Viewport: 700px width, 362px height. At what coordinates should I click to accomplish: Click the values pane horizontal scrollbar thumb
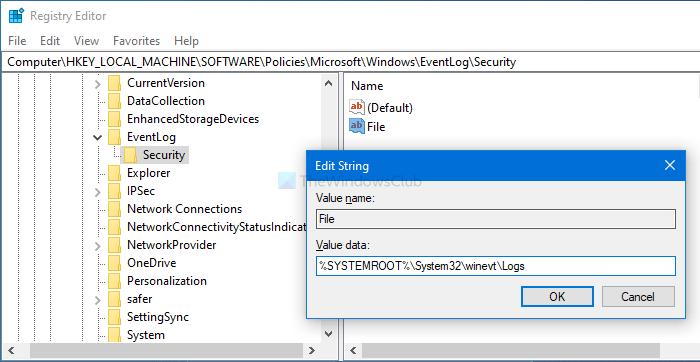pyautogui.click(x=511, y=350)
